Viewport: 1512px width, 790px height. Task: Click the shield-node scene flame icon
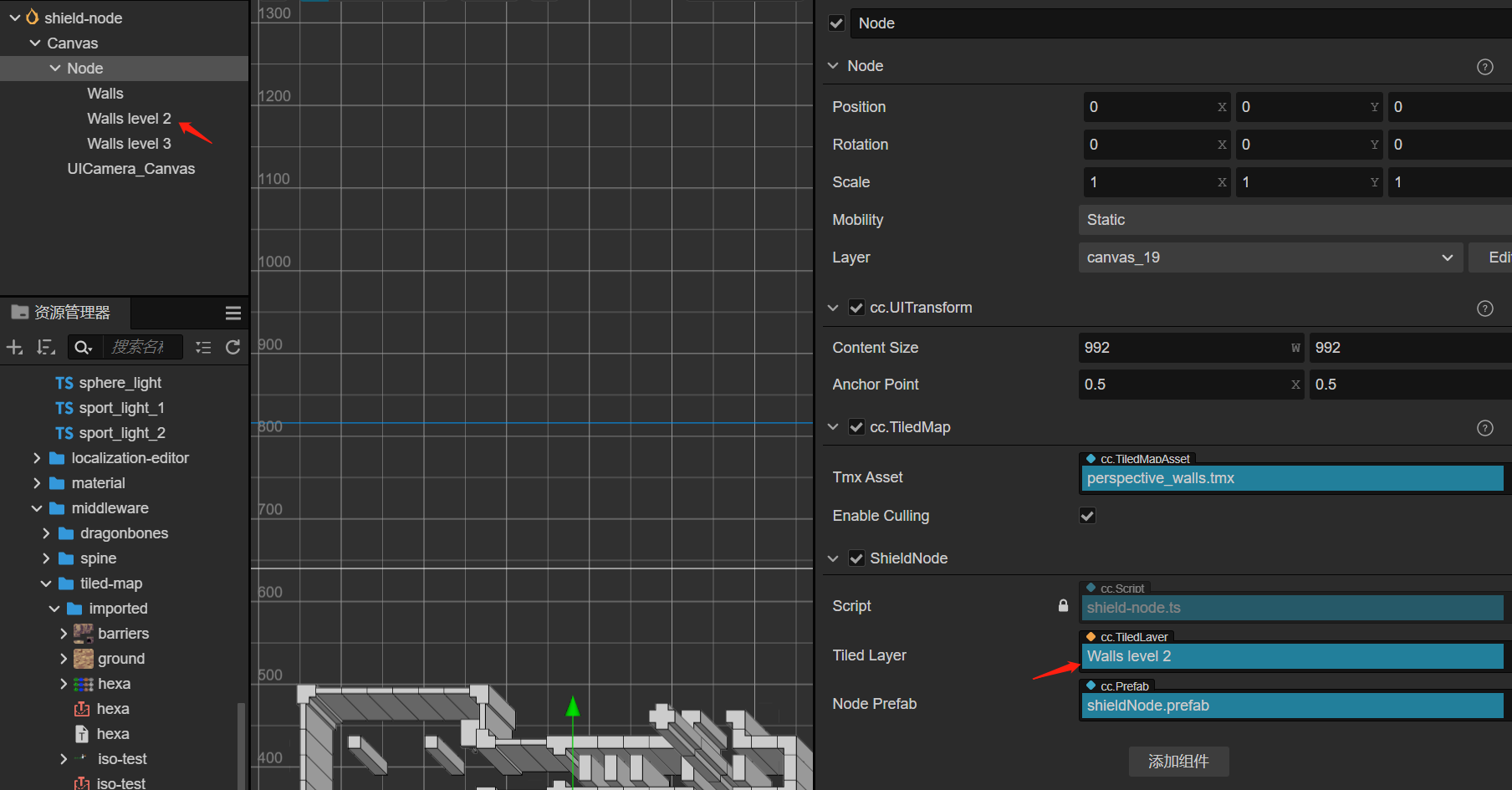(33, 17)
